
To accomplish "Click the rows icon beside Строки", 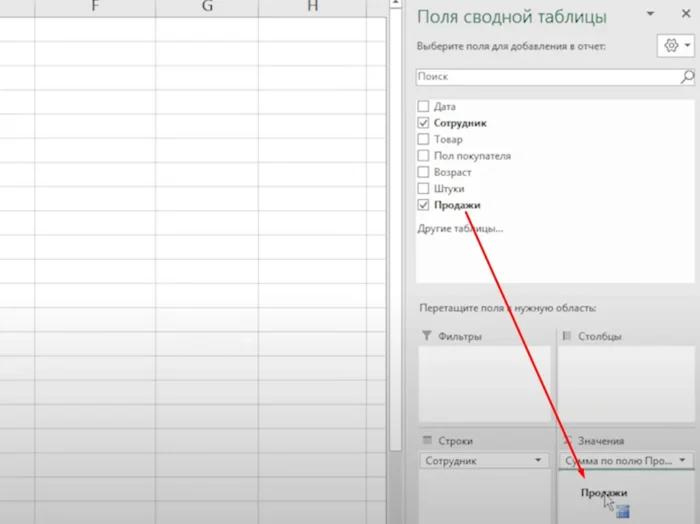I will pyautogui.click(x=427, y=440).
